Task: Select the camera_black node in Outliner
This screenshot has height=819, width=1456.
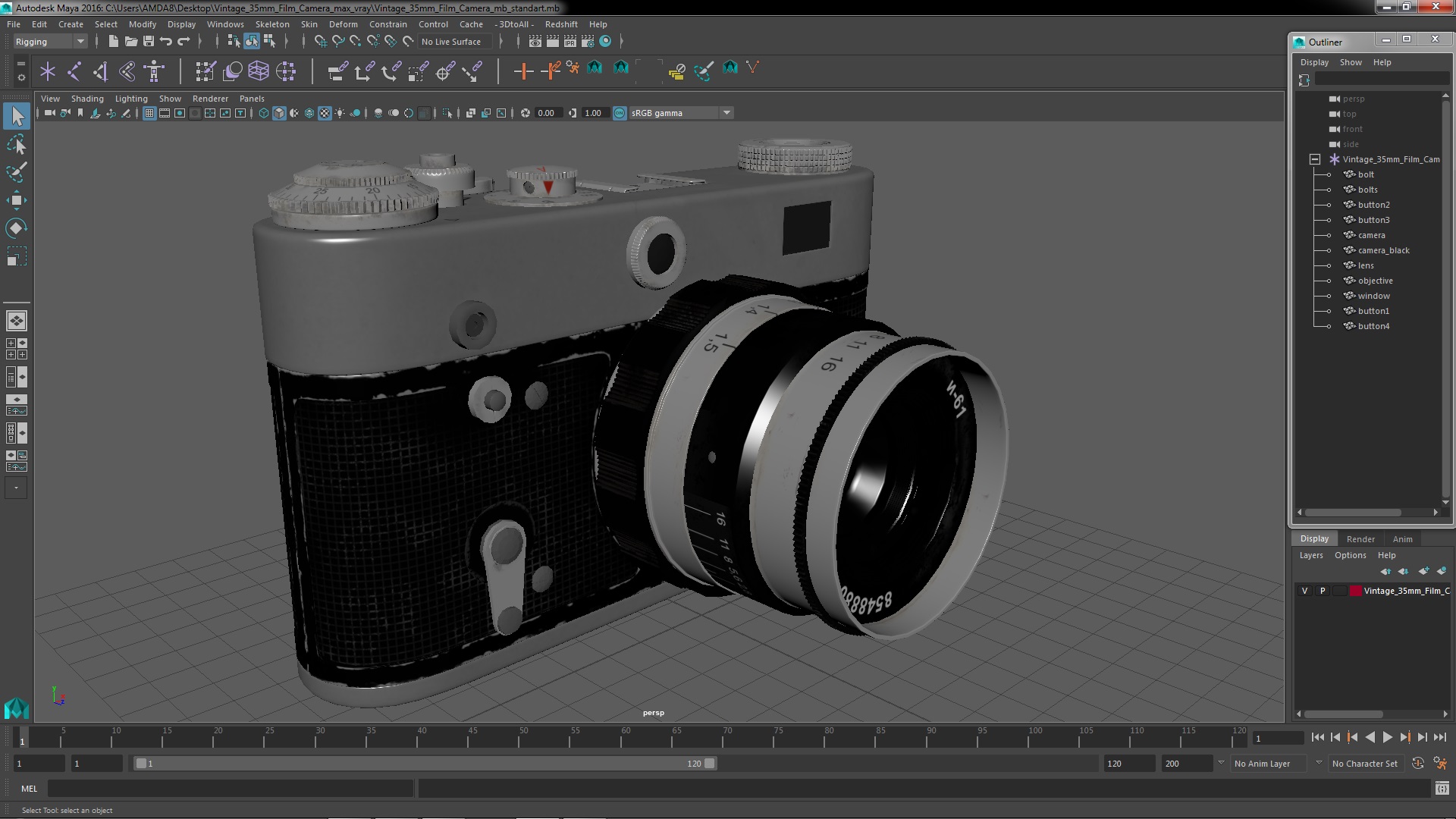Action: (1383, 250)
